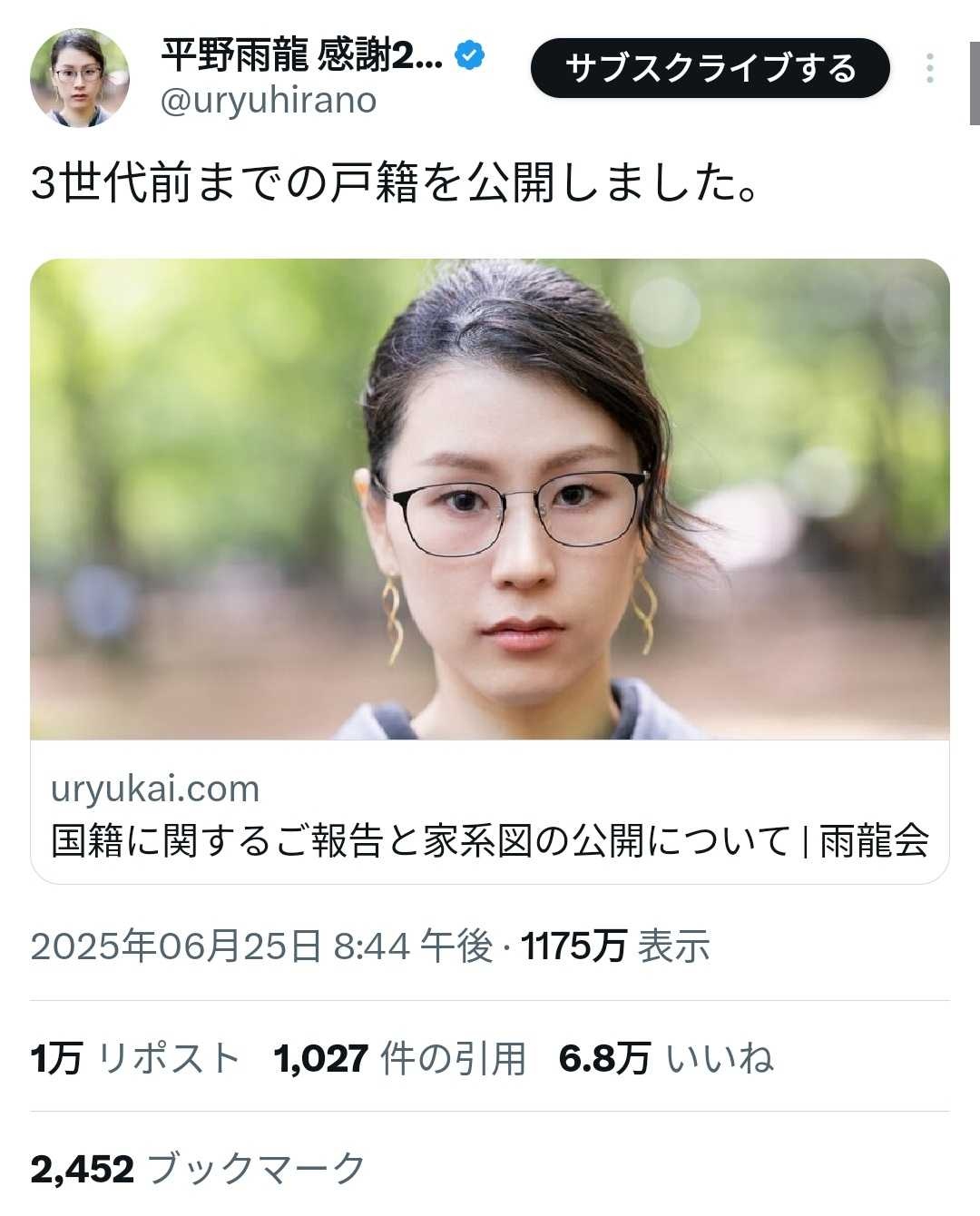Open the three-dot more options menu
The width and height of the screenshot is (980, 1216).
[x=929, y=69]
